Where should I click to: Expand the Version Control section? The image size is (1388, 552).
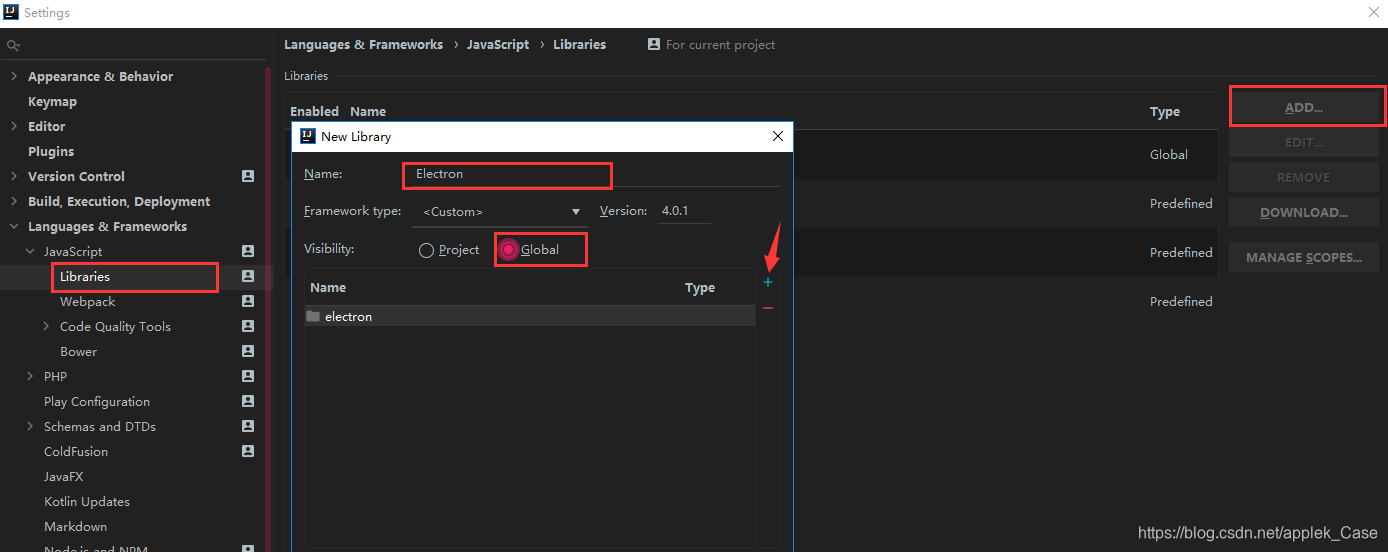[13, 176]
